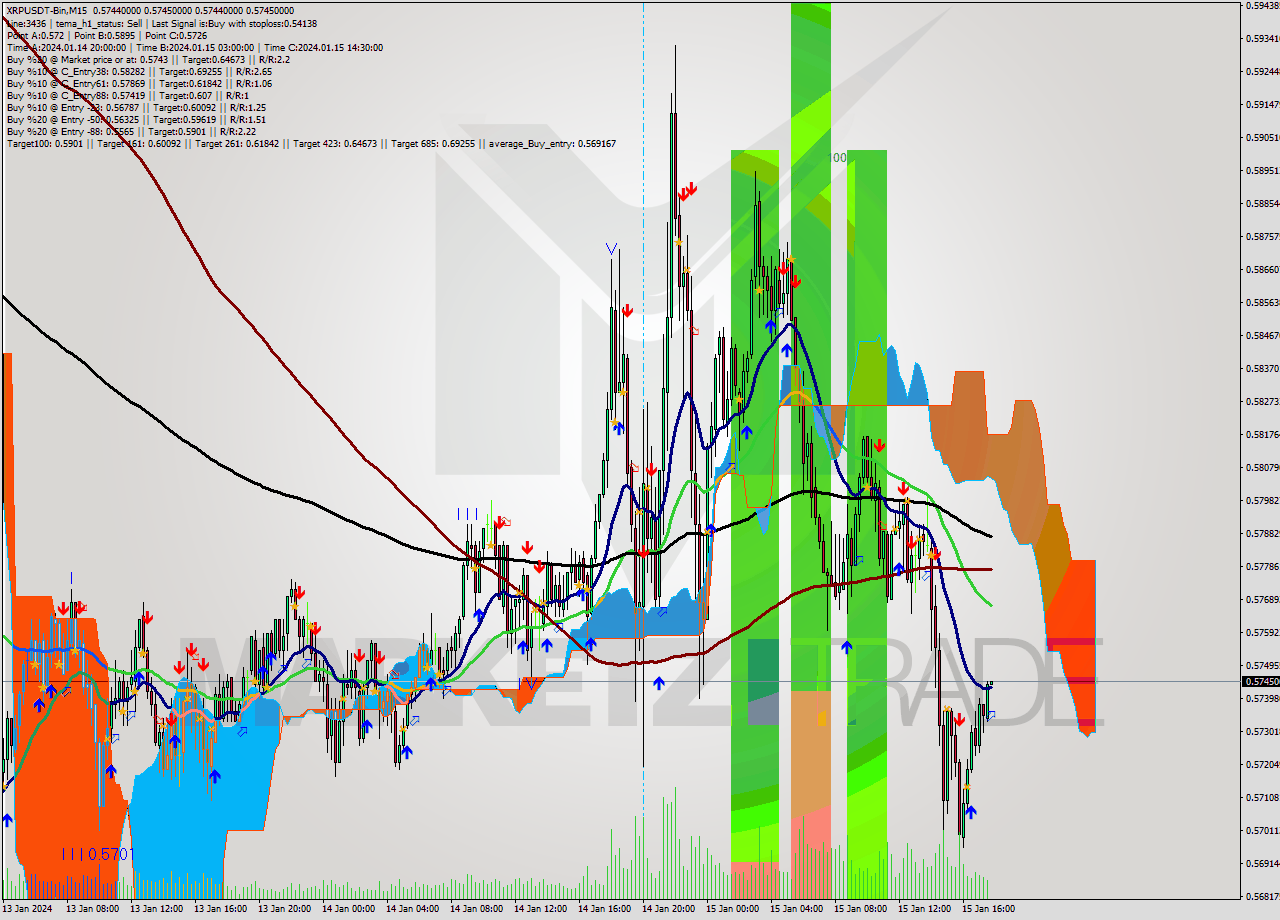Click the 0.57011 price scale value
Image resolution: width=1280 pixels, height=920 pixels.
[x=1261, y=830]
